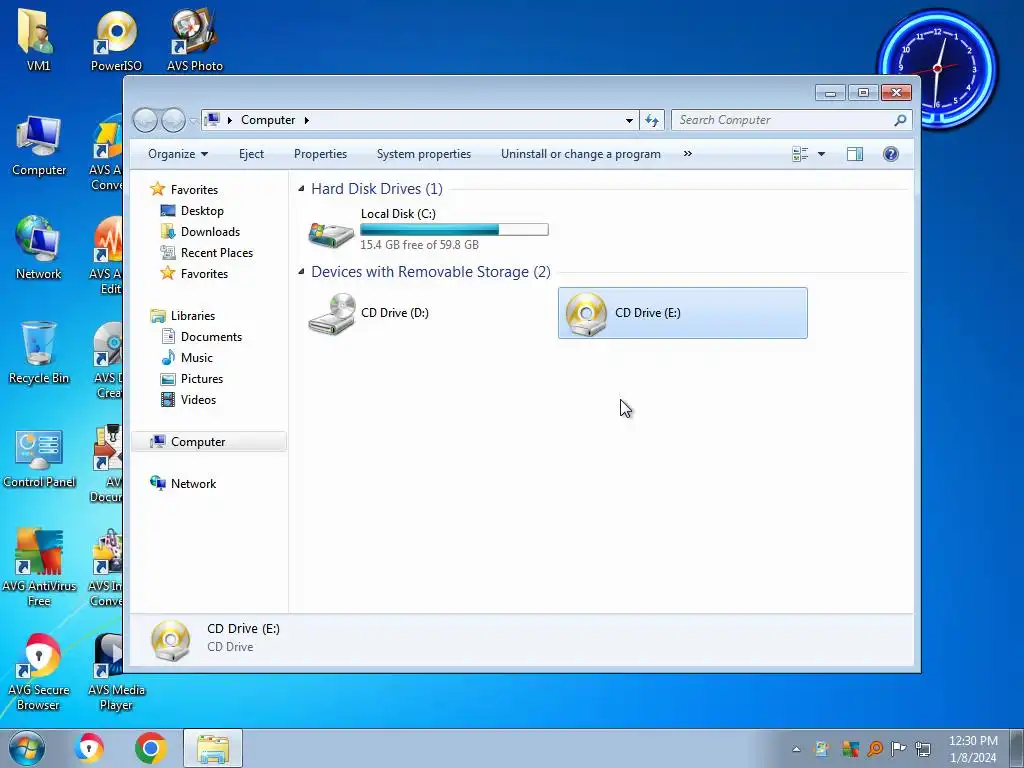Open the root breadcrumb arrow before Computer
This screenshot has height=768, width=1024.
(x=229, y=120)
